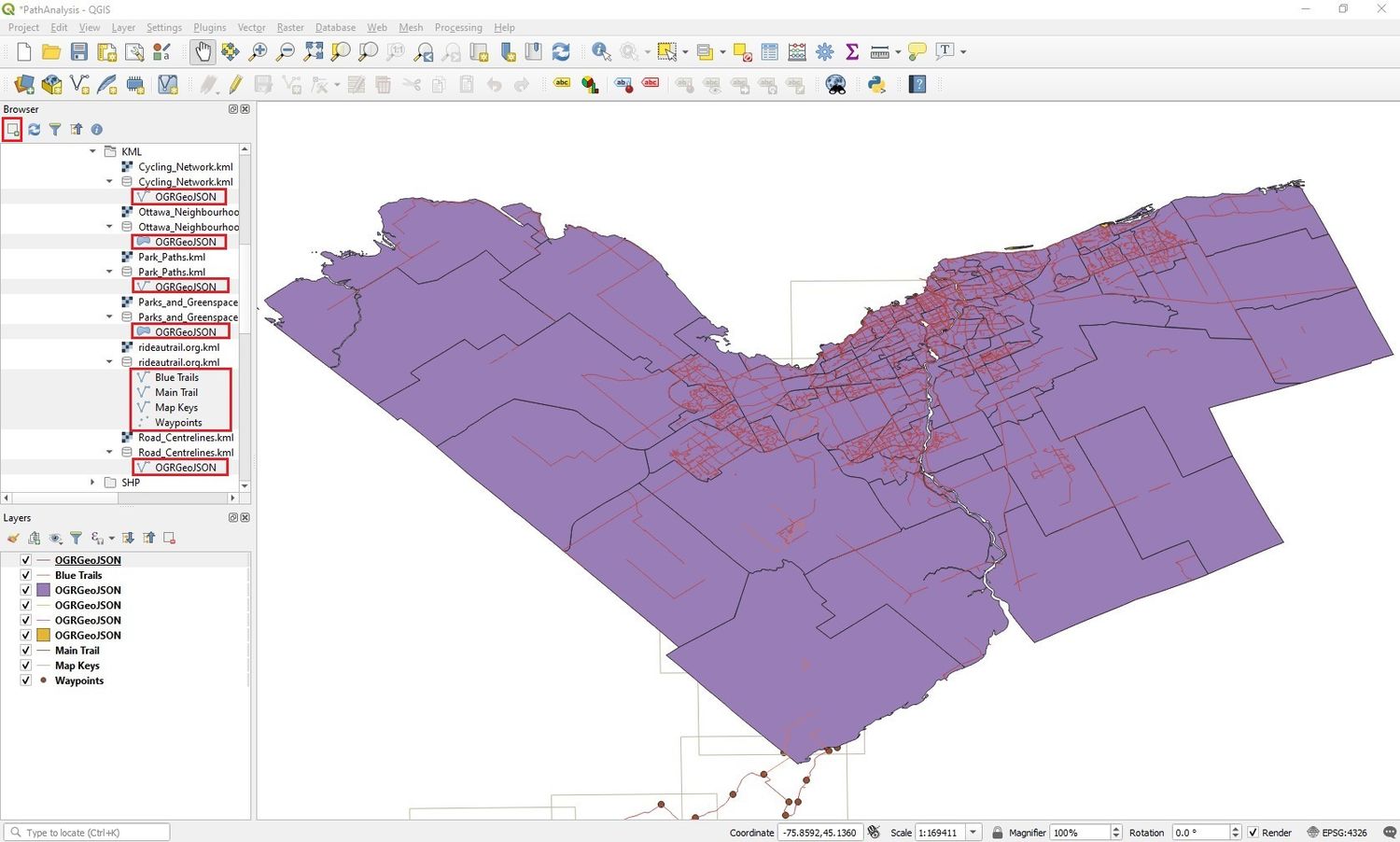Open the Statistical Summary panel
This screenshot has width=1400, height=842.
click(x=850, y=51)
